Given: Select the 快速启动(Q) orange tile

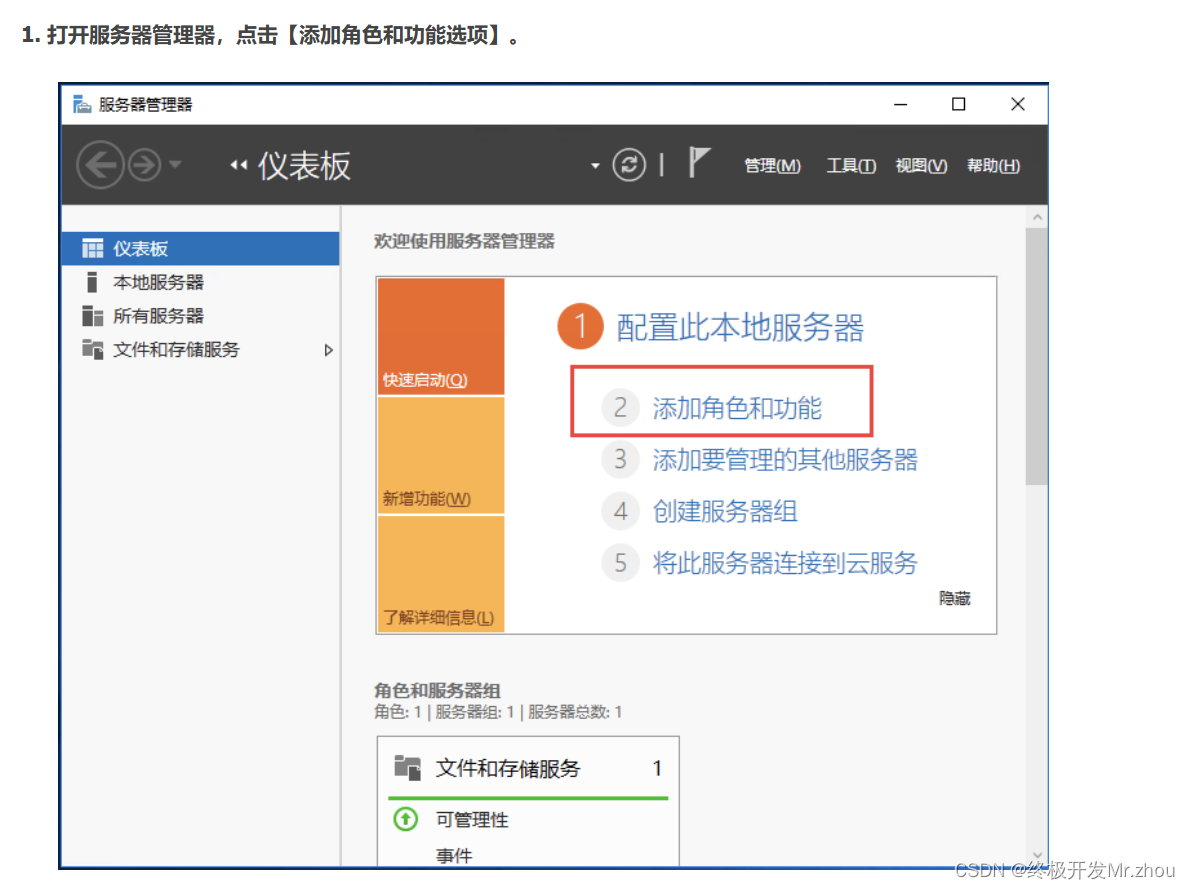Looking at the screenshot, I should [x=441, y=336].
